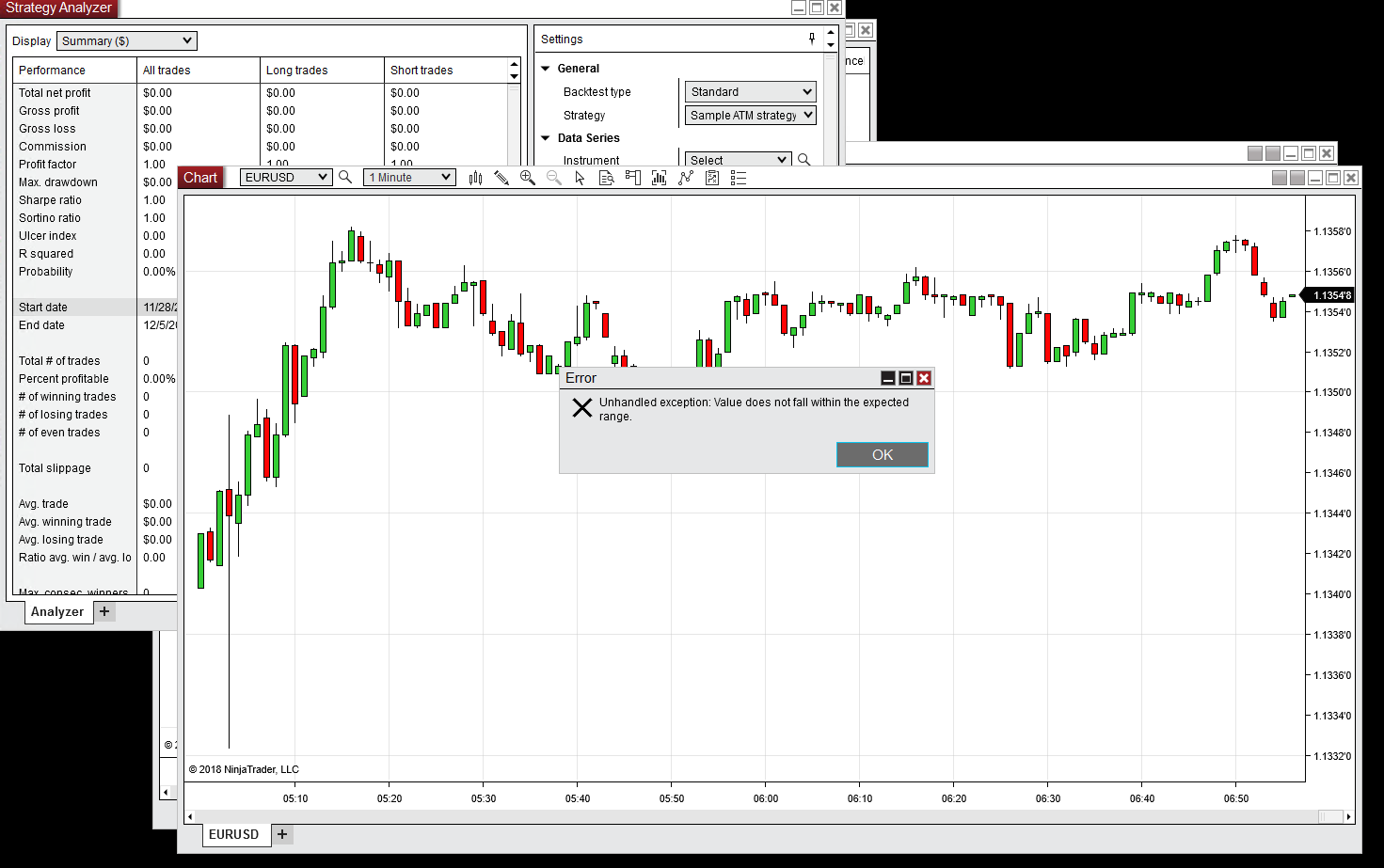Click OK in the Error dialog
This screenshot has height=868, width=1384.
(883, 454)
